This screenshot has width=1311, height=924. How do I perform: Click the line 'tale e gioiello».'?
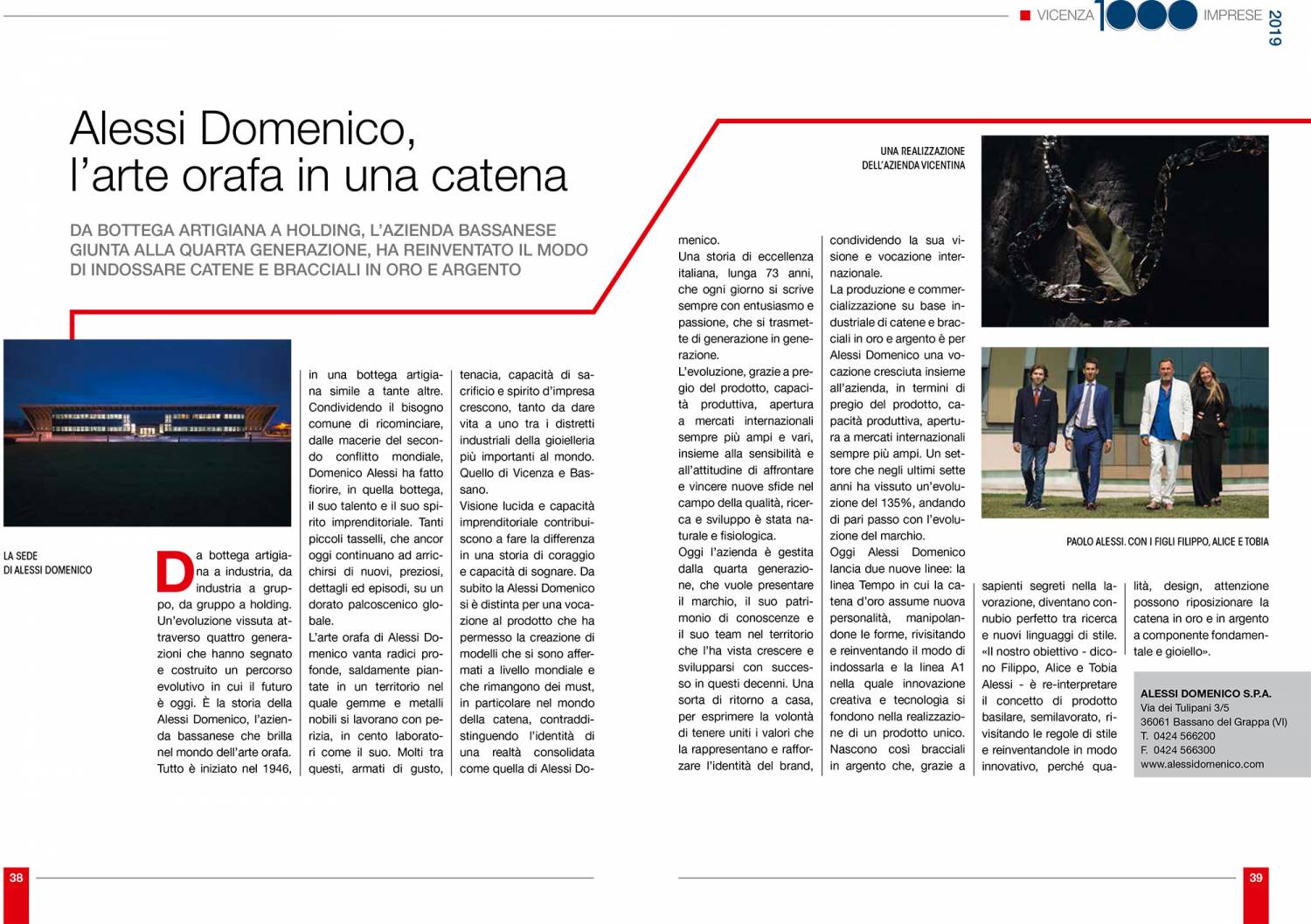[1172, 651]
